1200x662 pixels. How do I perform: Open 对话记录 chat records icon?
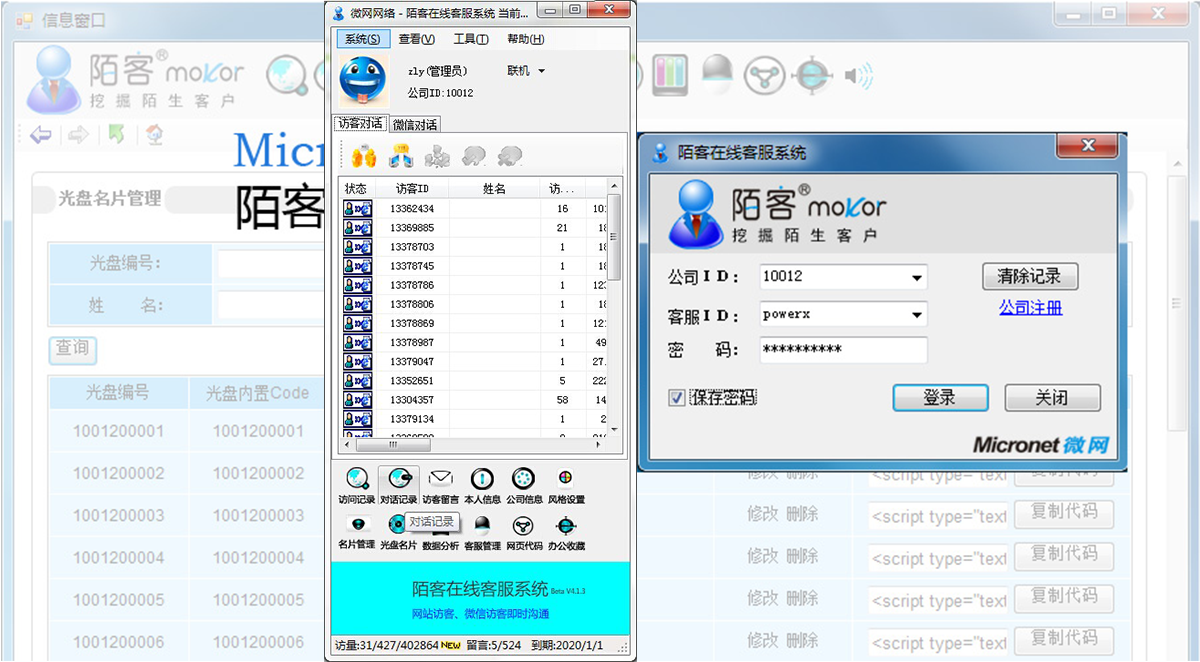[x=398, y=478]
